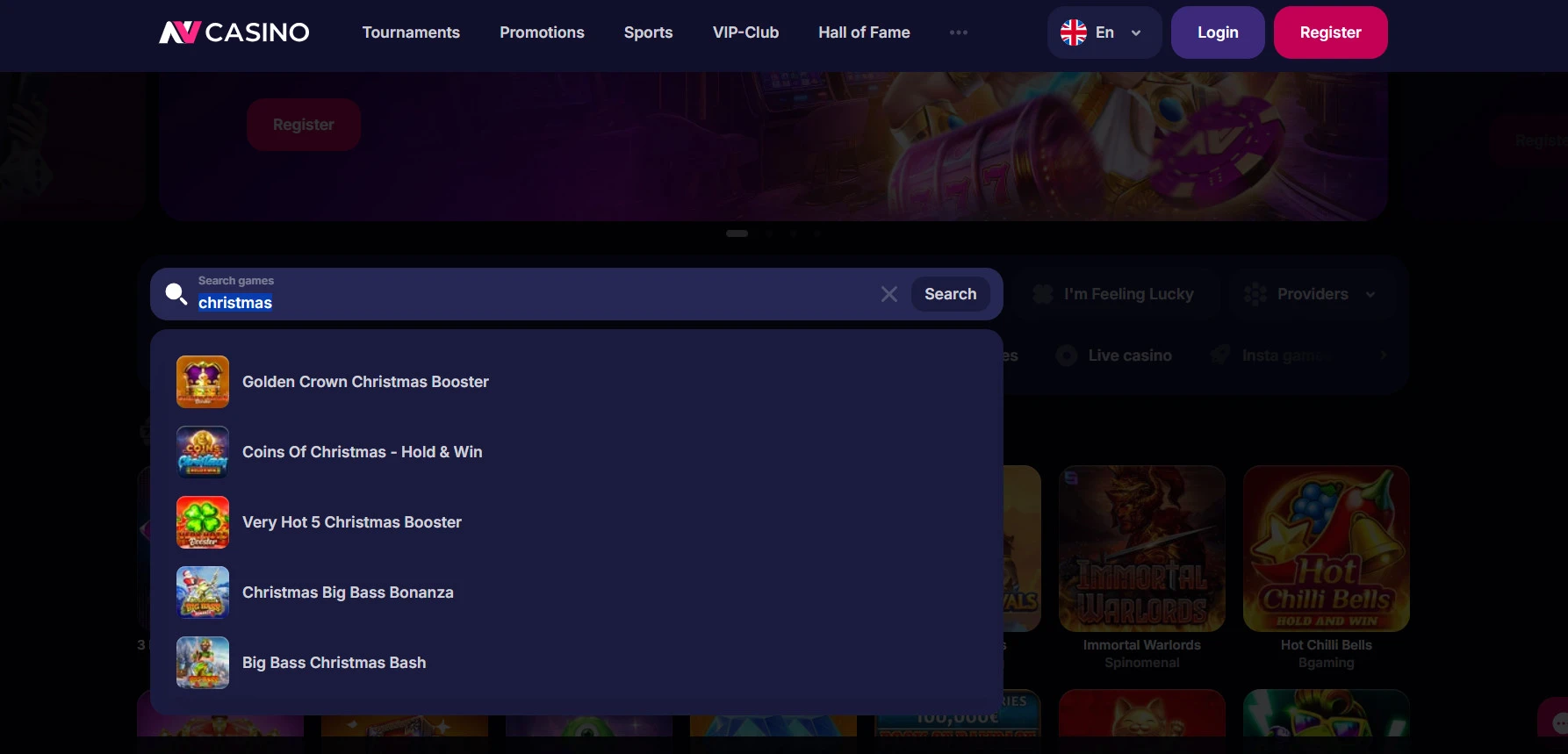
Task: Click the Live casino icon
Action: (x=1067, y=355)
